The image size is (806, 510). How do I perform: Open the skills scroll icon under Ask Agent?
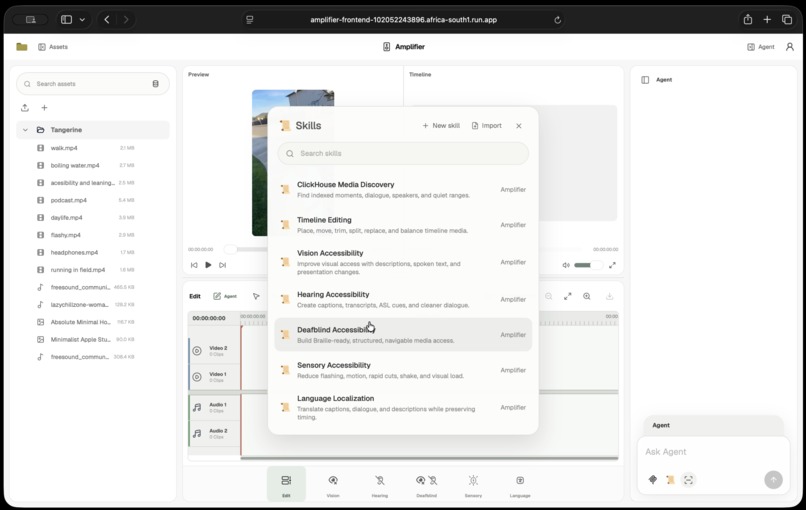(670, 480)
